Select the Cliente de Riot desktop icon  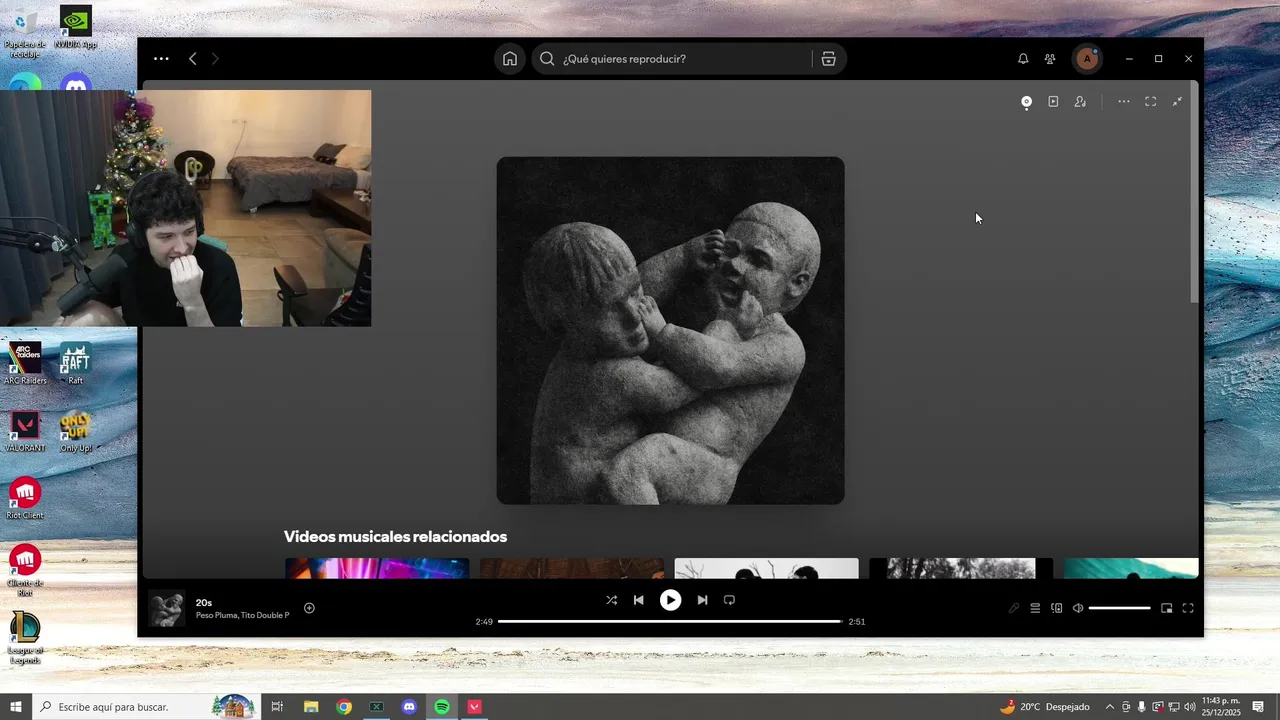tap(25, 570)
